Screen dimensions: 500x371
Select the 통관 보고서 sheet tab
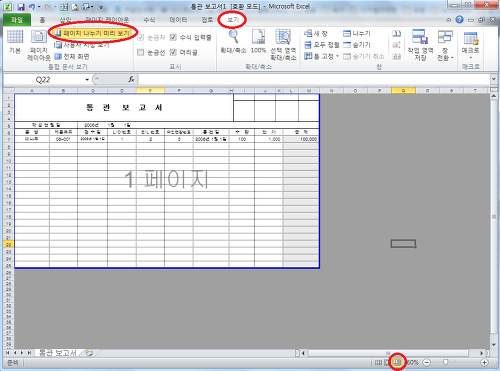pyautogui.click(x=57, y=352)
